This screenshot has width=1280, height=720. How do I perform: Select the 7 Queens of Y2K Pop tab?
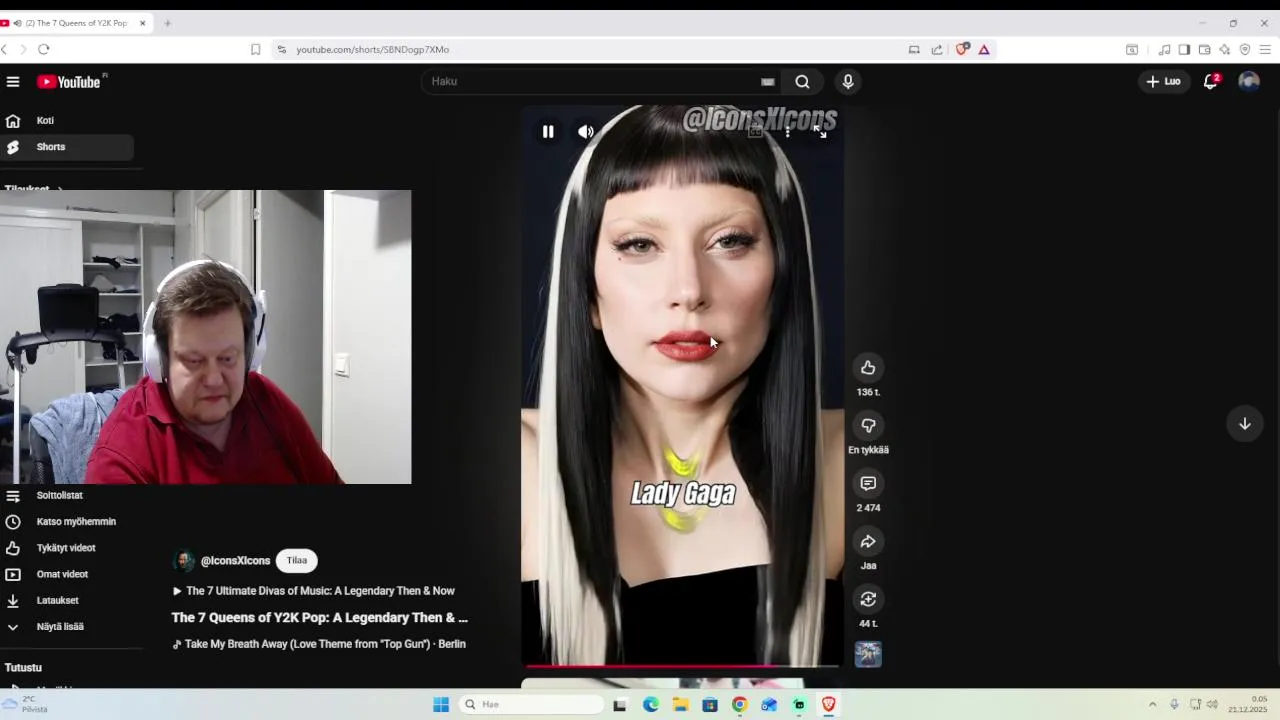75,23
